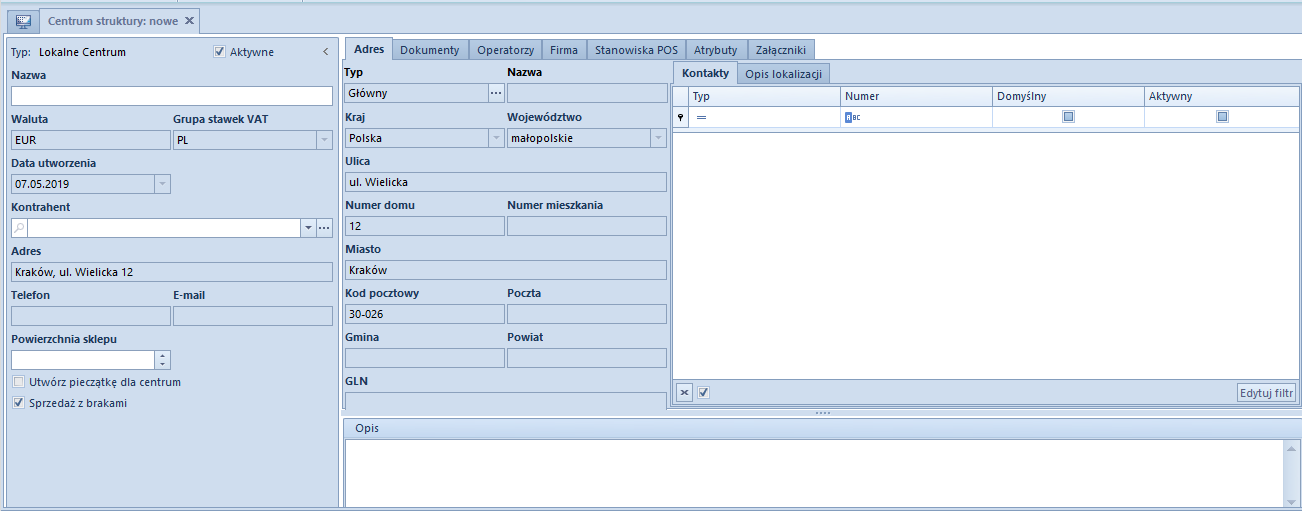Click the monitor icon tab at top left
Image resolution: width=1302 pixels, height=511 pixels.
23,21
